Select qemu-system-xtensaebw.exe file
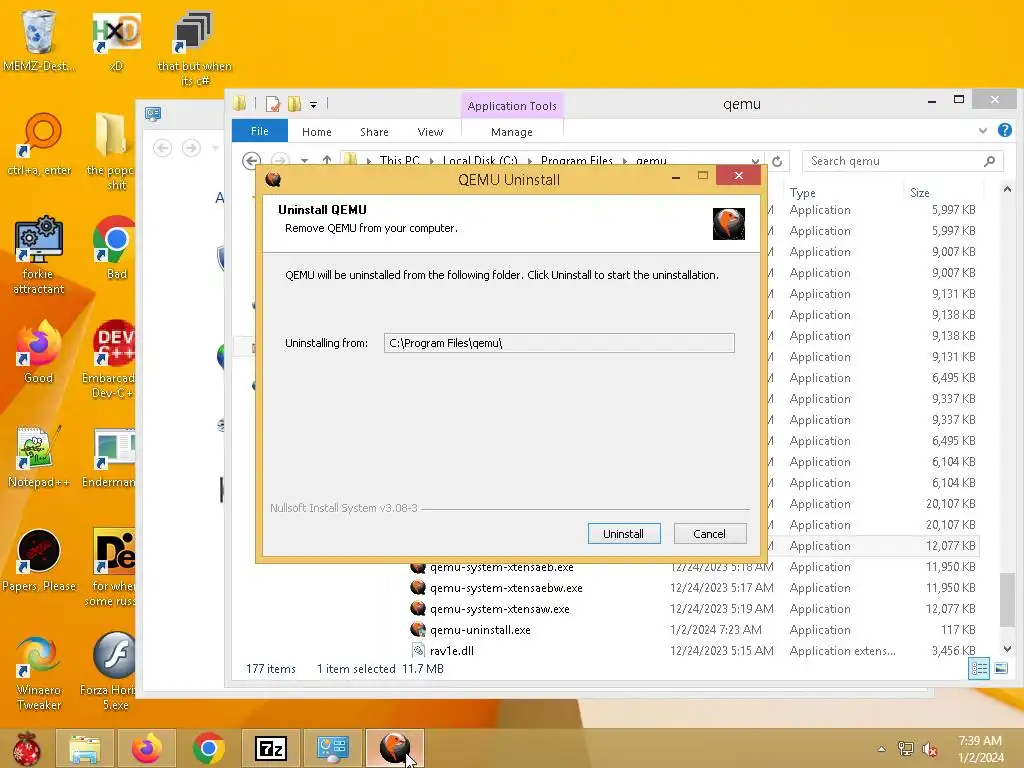 pos(506,588)
